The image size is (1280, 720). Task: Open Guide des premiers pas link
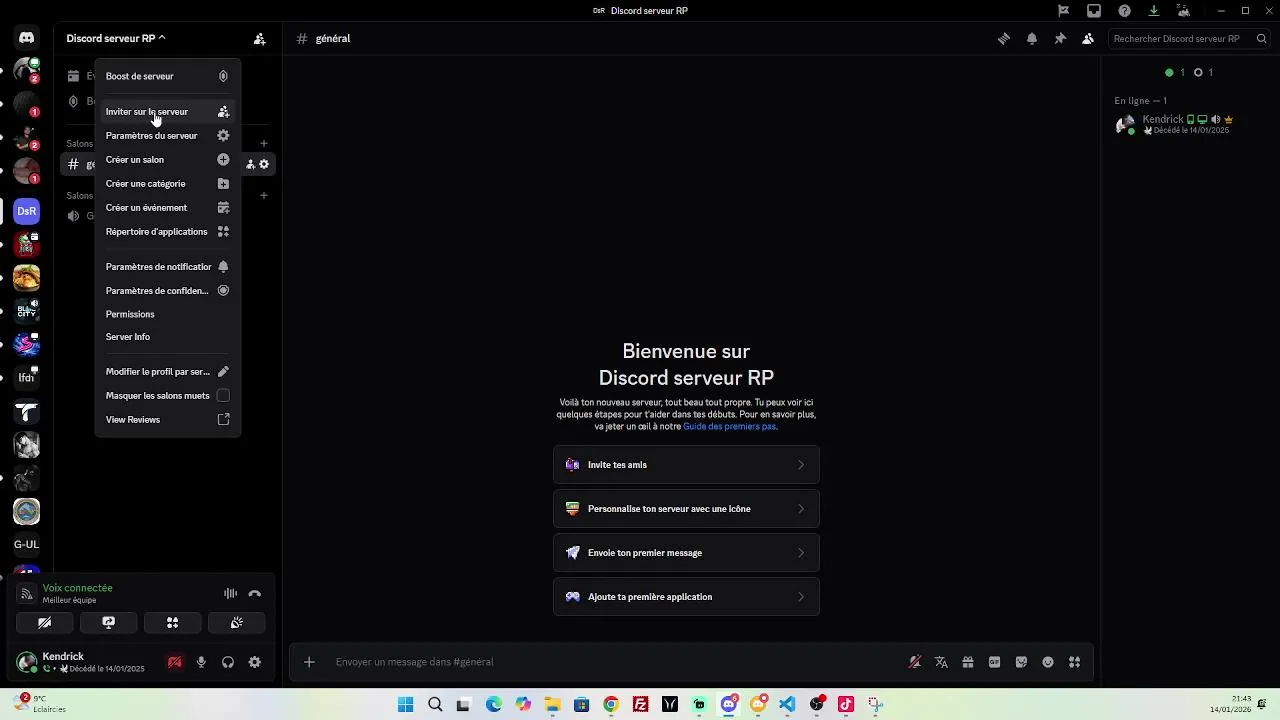[x=729, y=426]
